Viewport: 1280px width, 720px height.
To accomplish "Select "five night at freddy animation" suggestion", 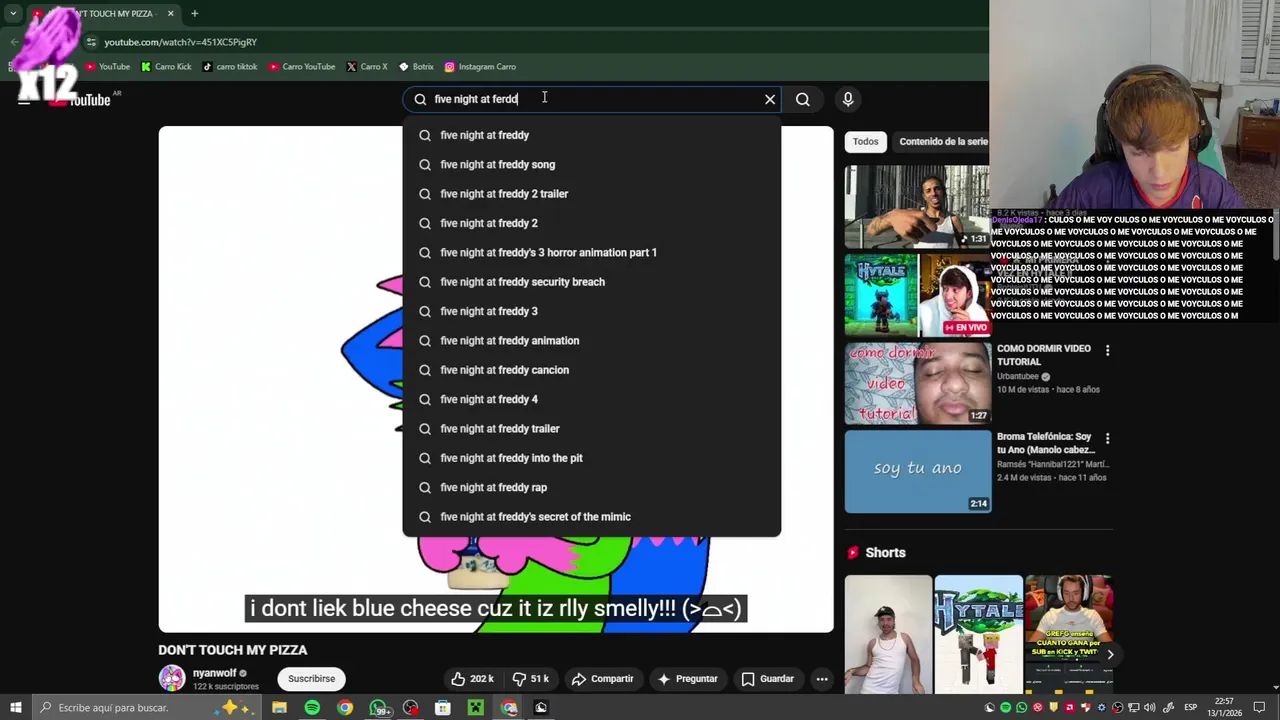I will point(591,340).
